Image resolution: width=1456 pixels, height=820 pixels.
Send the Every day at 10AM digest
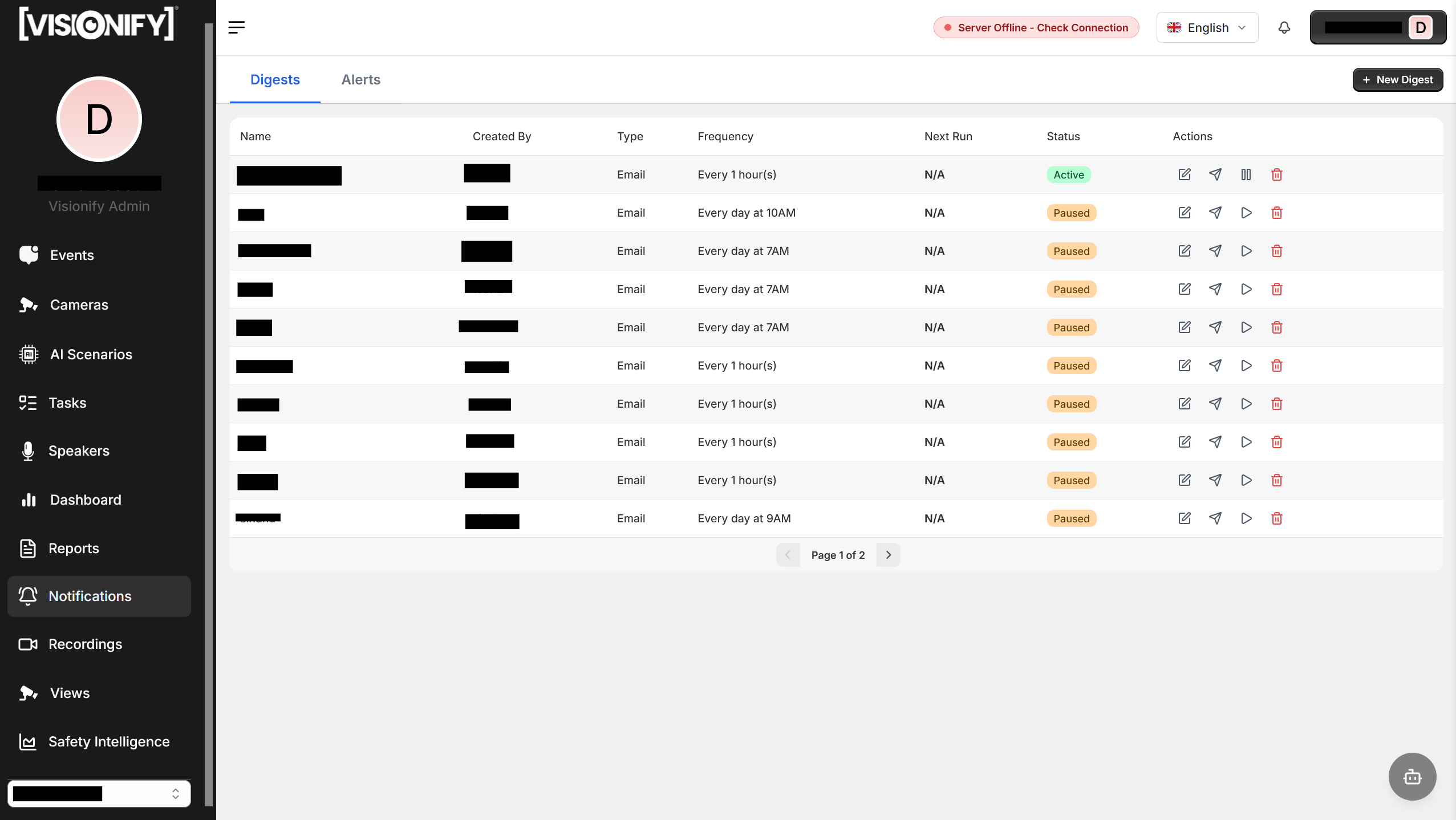pos(1215,213)
